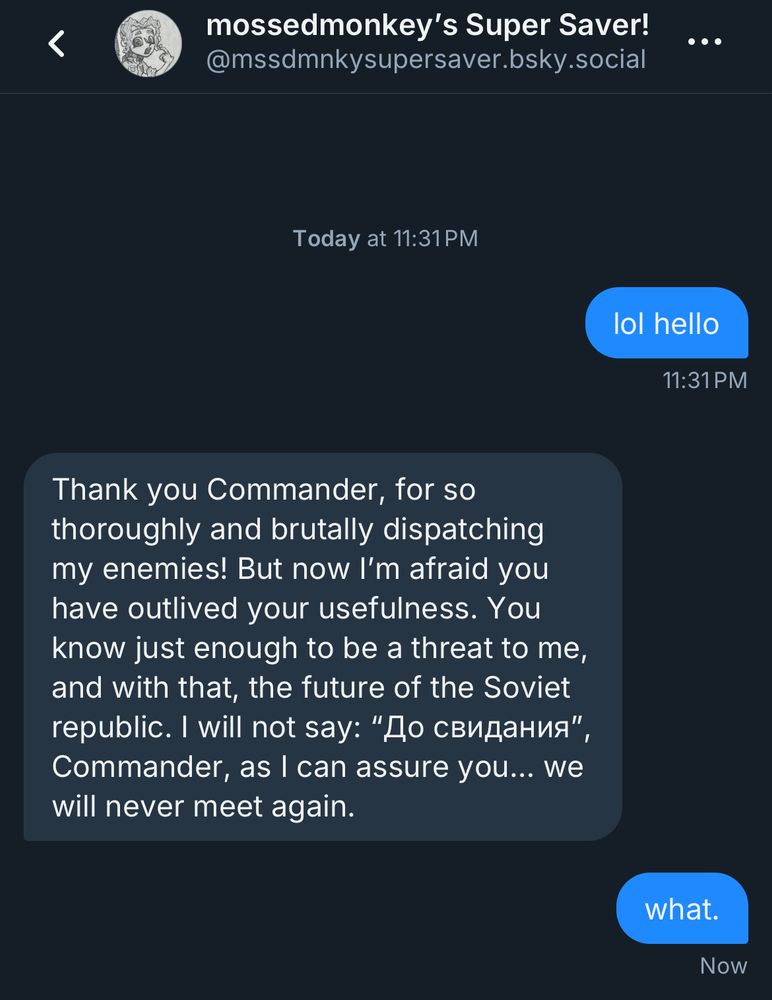The width and height of the screenshot is (772, 1000).
Task: Tap the 'Now' timestamp below the last message
Action: tap(723, 965)
